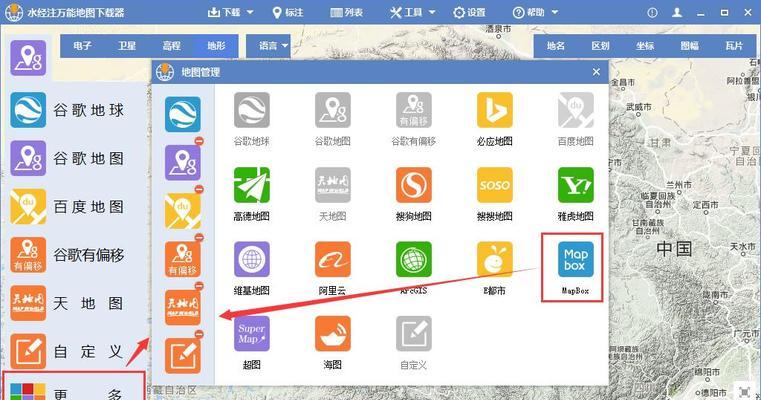Click current map source icon above sidebar list
761x400 pixels.
[x=28, y=58]
